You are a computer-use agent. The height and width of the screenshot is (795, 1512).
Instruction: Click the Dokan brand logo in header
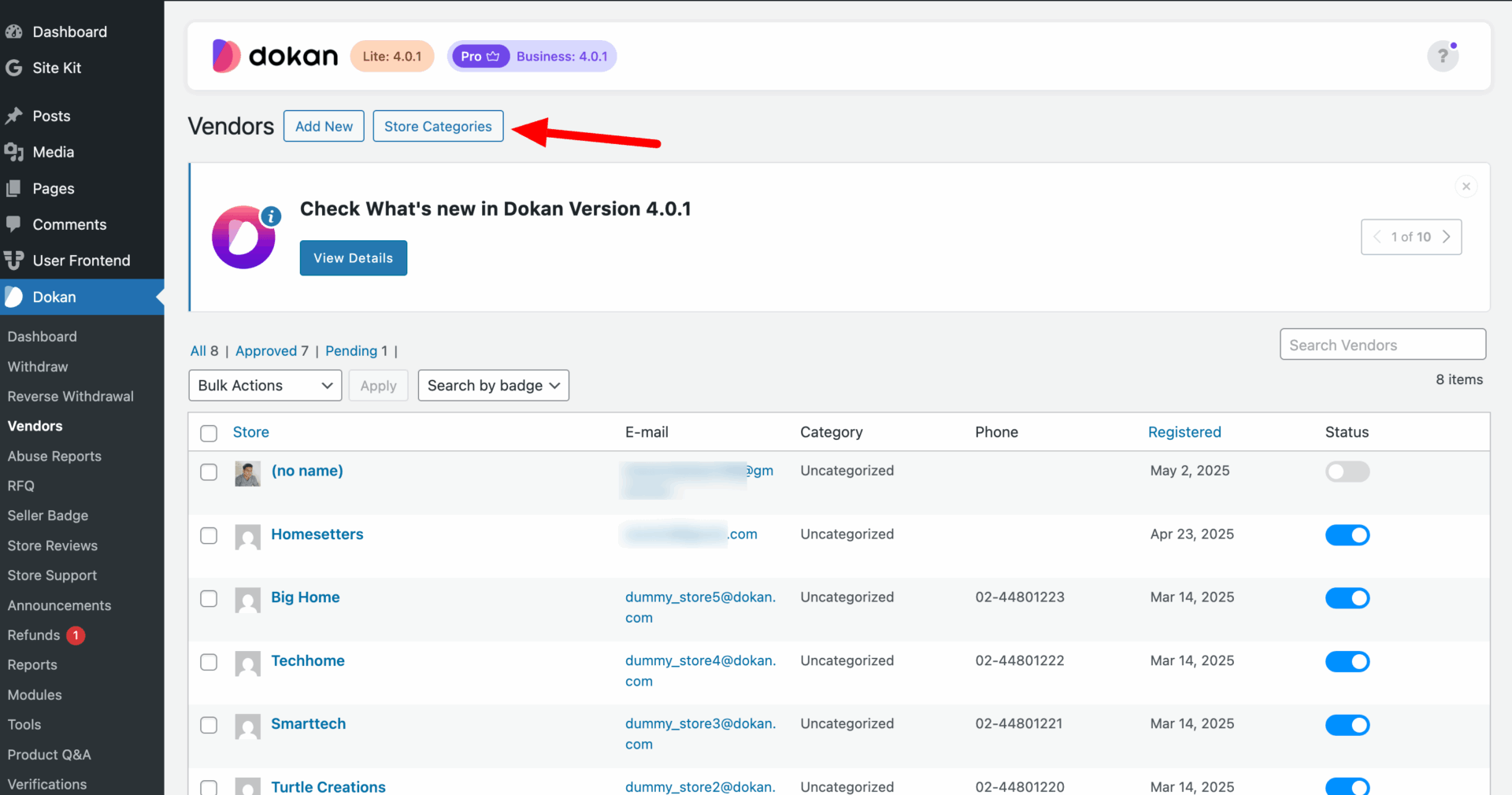pos(275,57)
